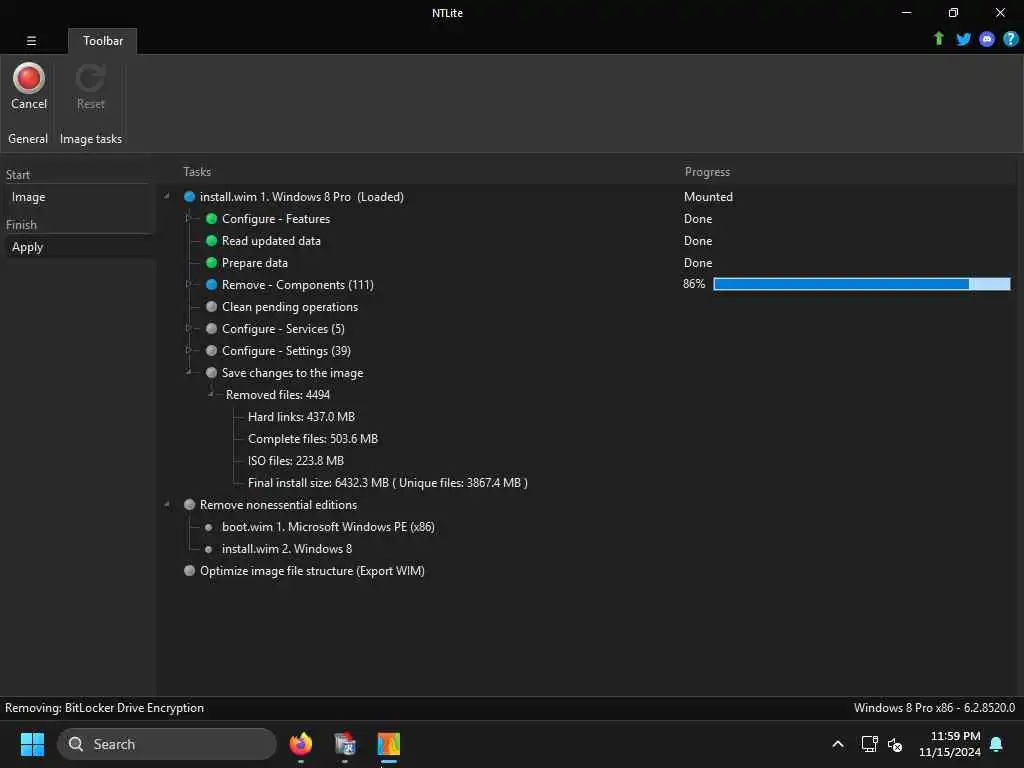Select the Final install size: 6432.3 MB row

pyautogui.click(x=387, y=483)
